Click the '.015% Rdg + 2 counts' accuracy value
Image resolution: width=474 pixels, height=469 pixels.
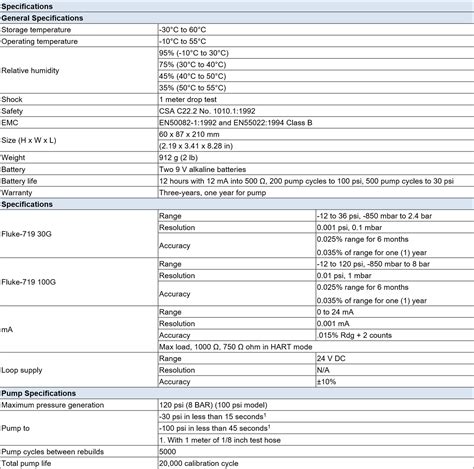tap(354, 335)
